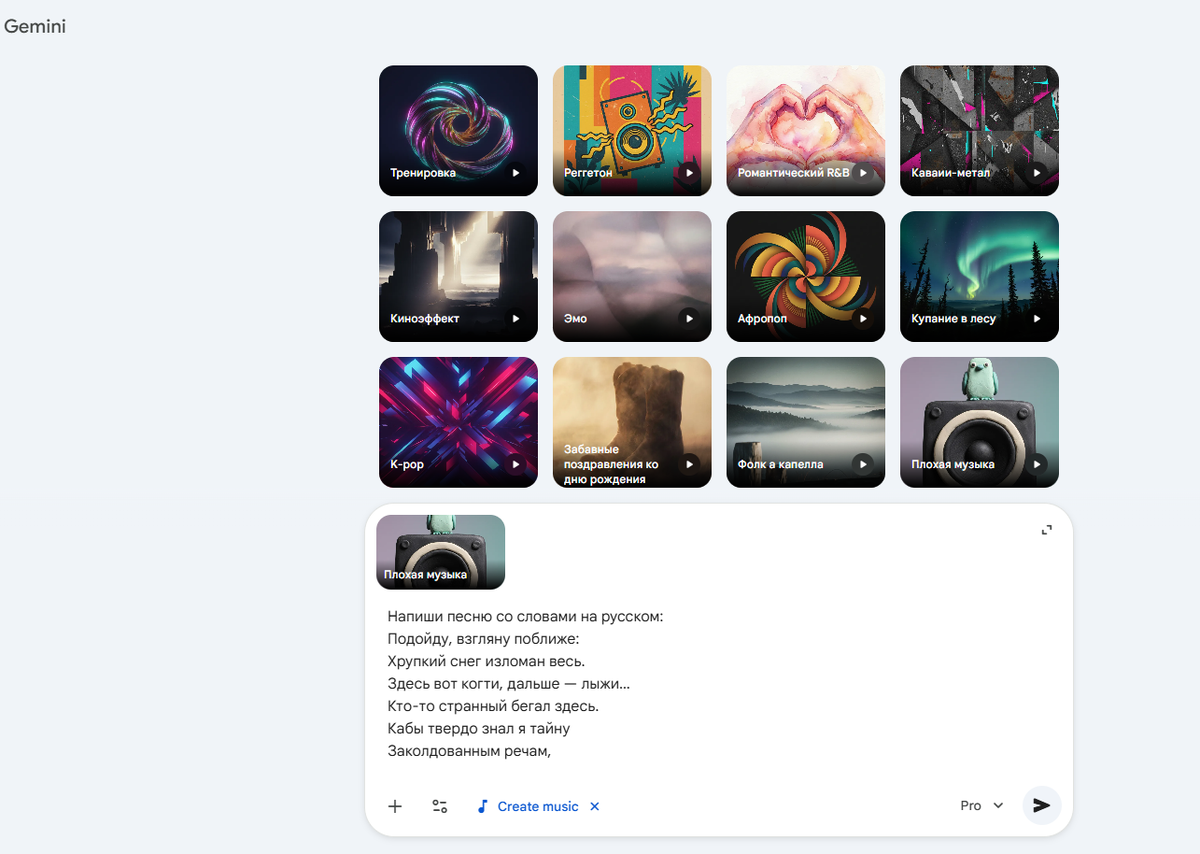The height and width of the screenshot is (854, 1200).
Task: Open the Pro model selector dropdown
Action: point(979,805)
